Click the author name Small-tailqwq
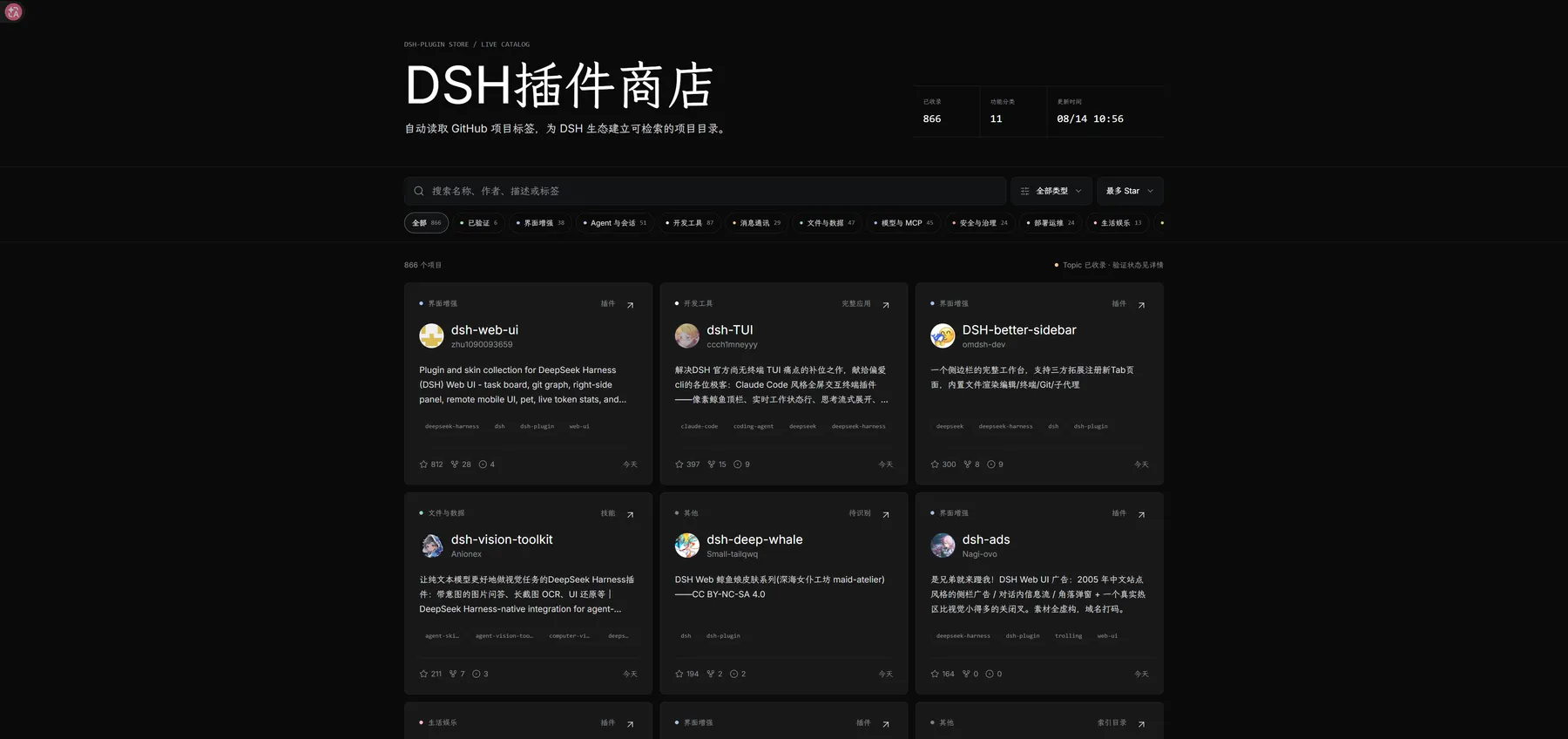The image size is (1568, 739). click(733, 554)
